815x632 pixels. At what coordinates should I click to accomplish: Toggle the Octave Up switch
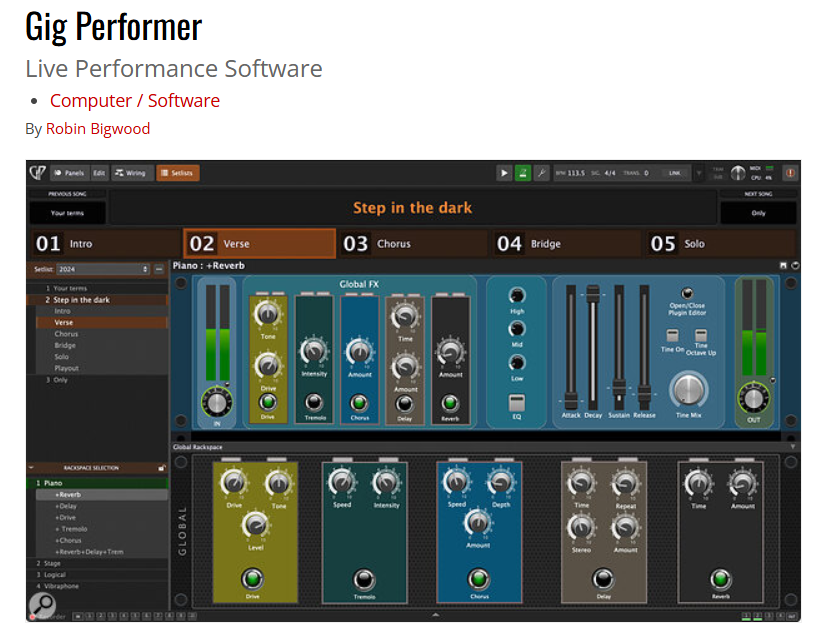pos(700,335)
